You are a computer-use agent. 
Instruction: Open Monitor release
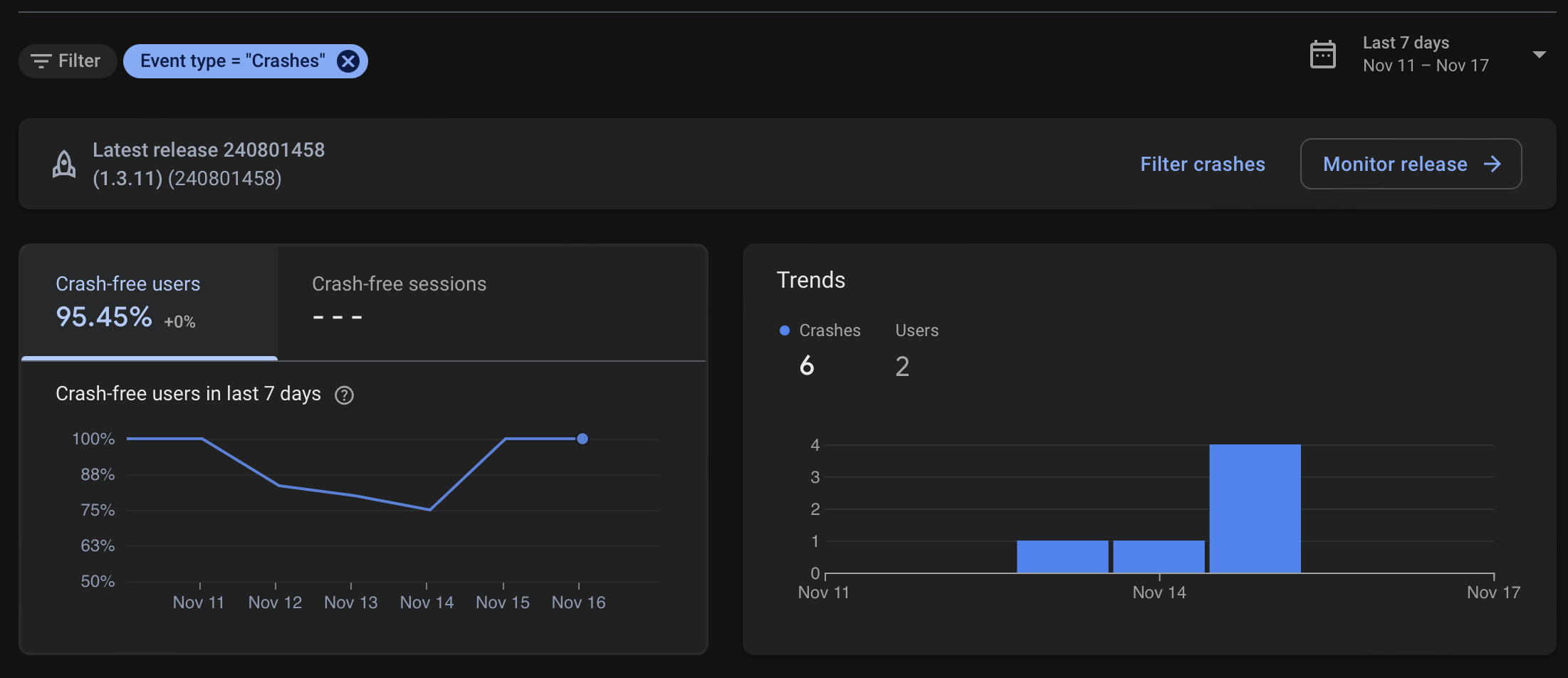pyautogui.click(x=1411, y=164)
